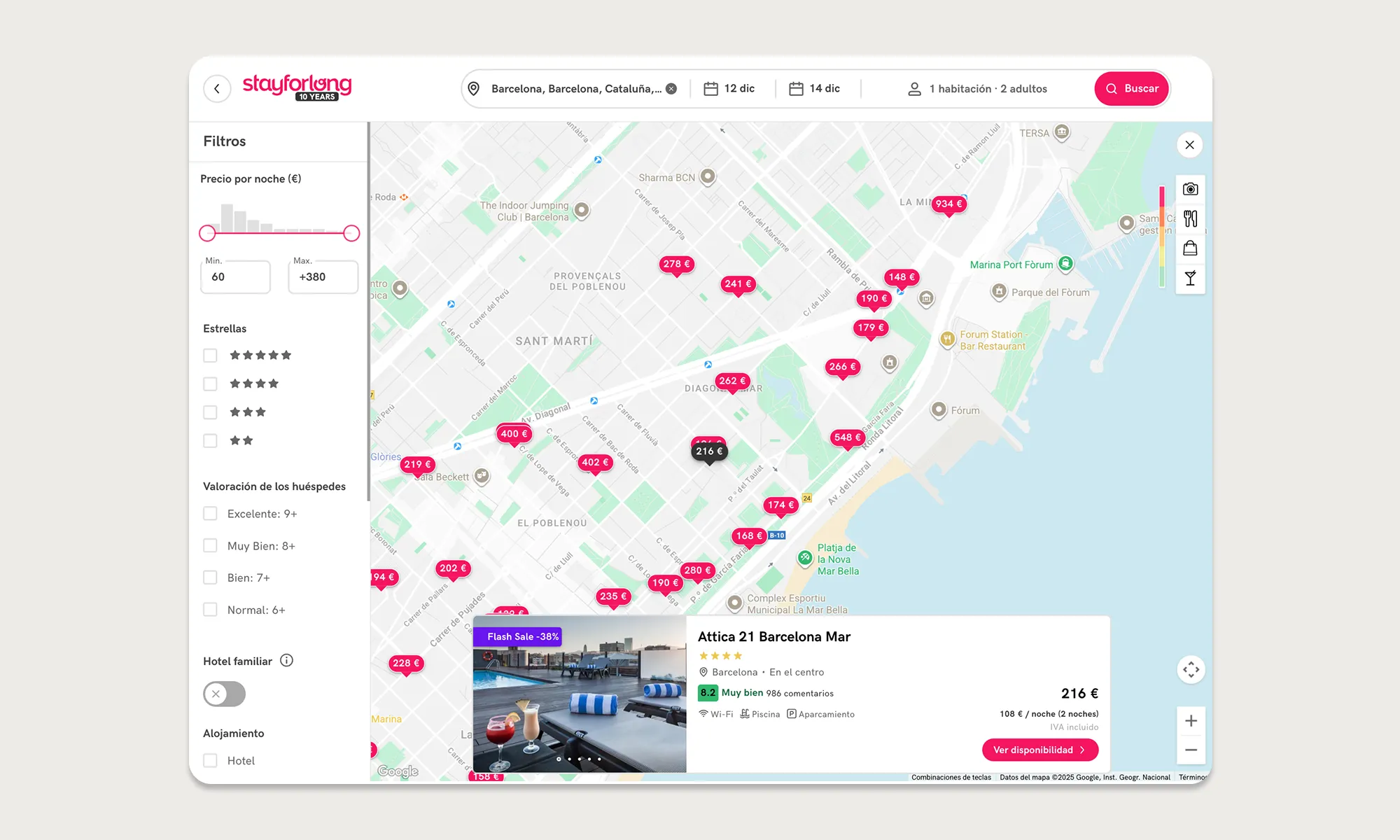
Task: Zoom in the map with the plus button
Action: [1191, 721]
